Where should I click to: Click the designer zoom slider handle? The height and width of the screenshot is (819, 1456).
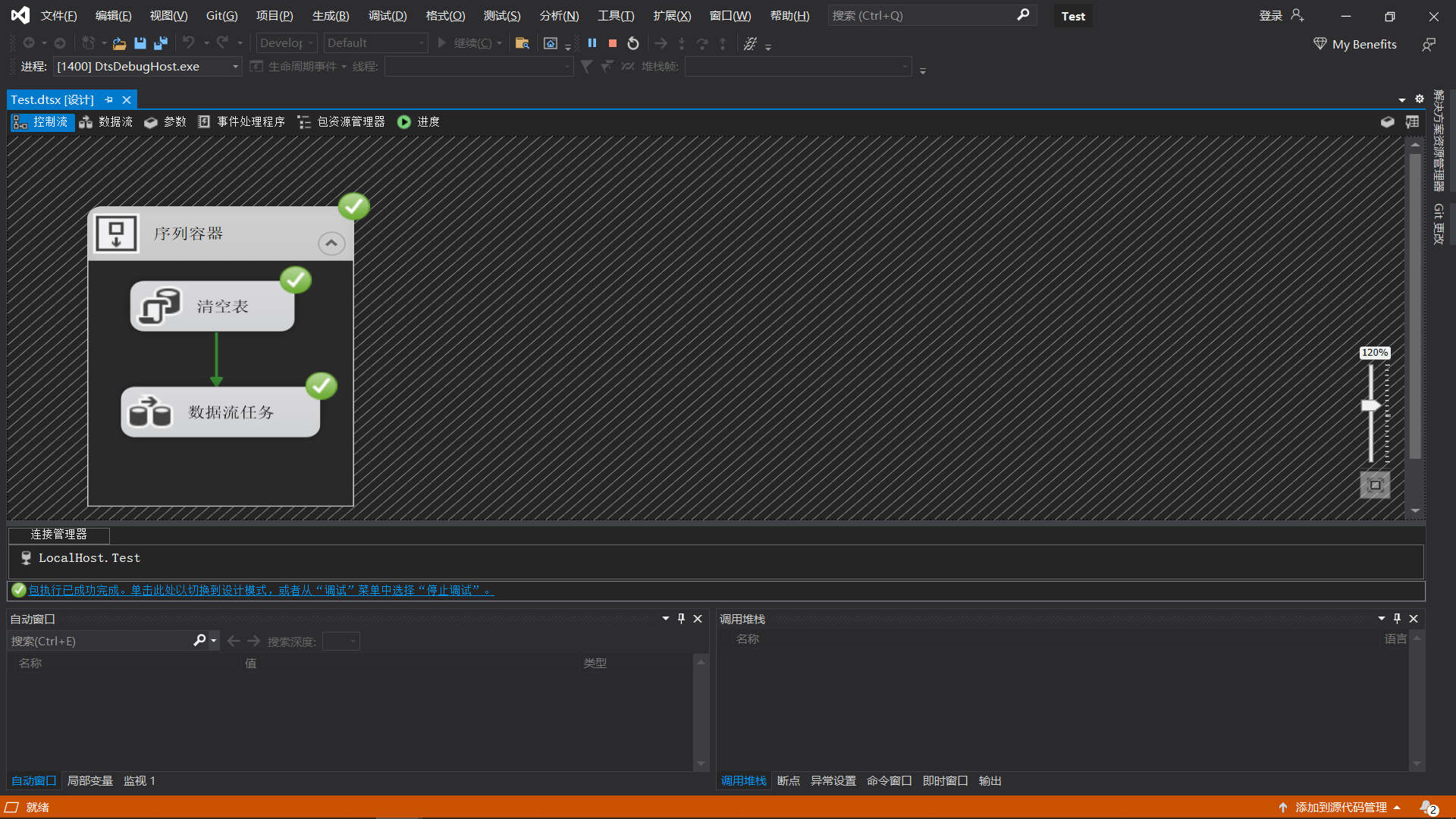click(x=1370, y=406)
